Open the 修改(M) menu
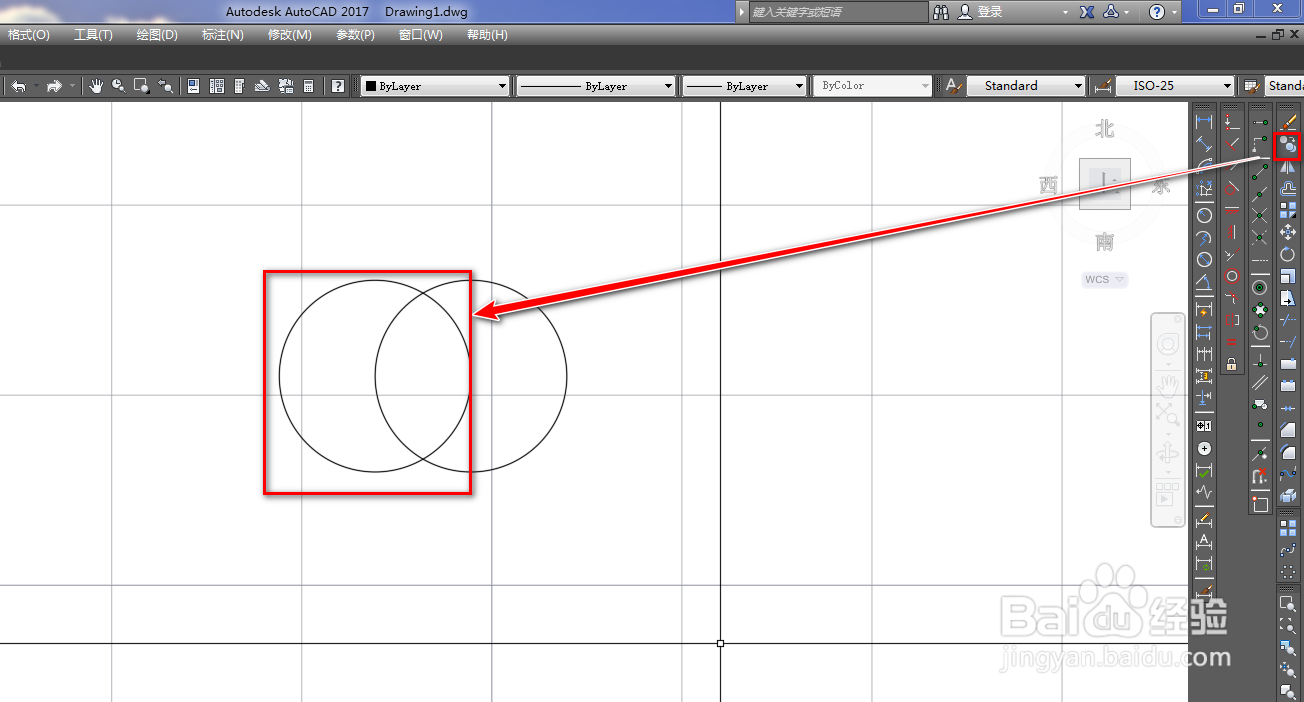 290,35
